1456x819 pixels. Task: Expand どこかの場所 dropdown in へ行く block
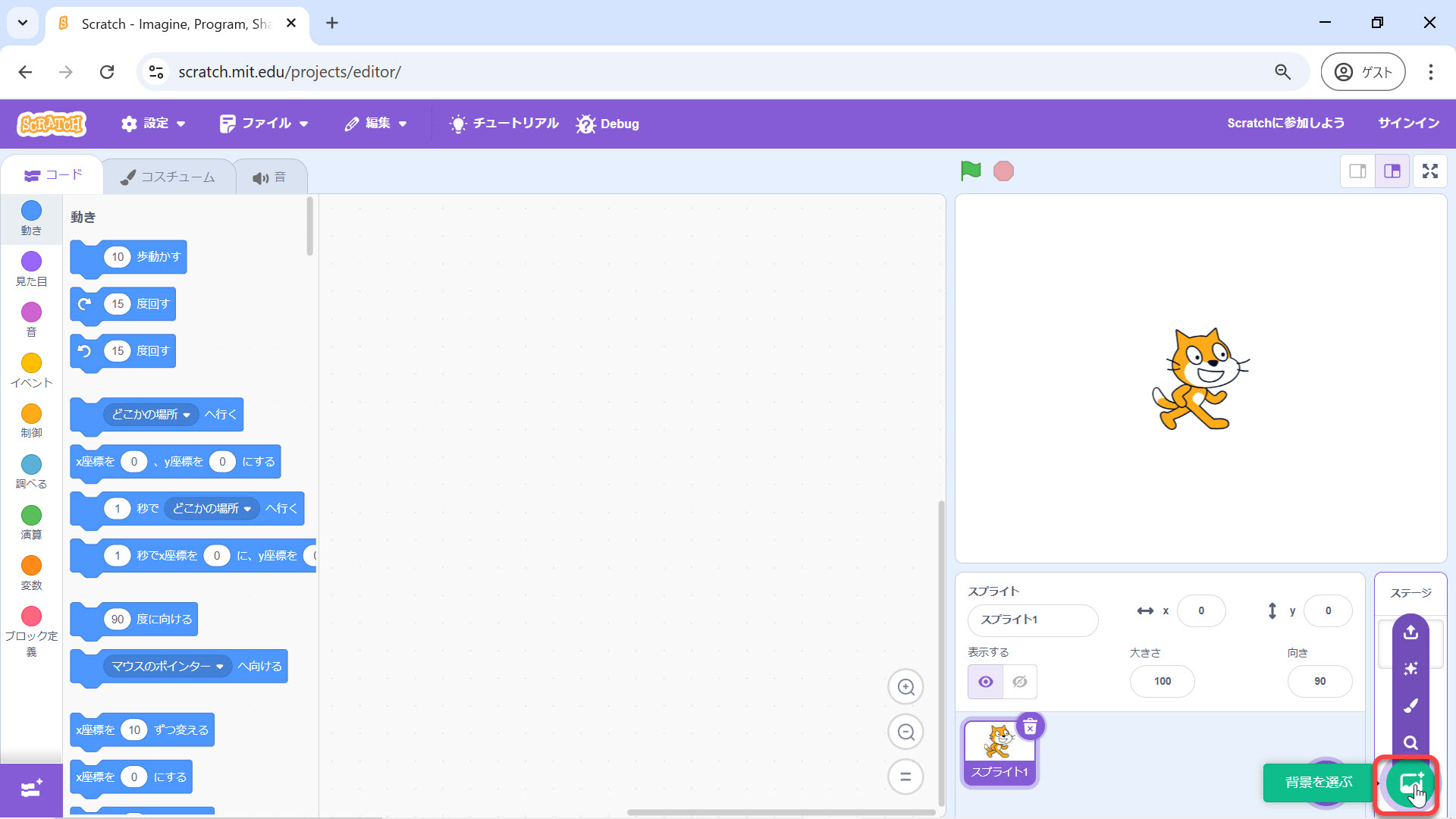[x=152, y=415]
